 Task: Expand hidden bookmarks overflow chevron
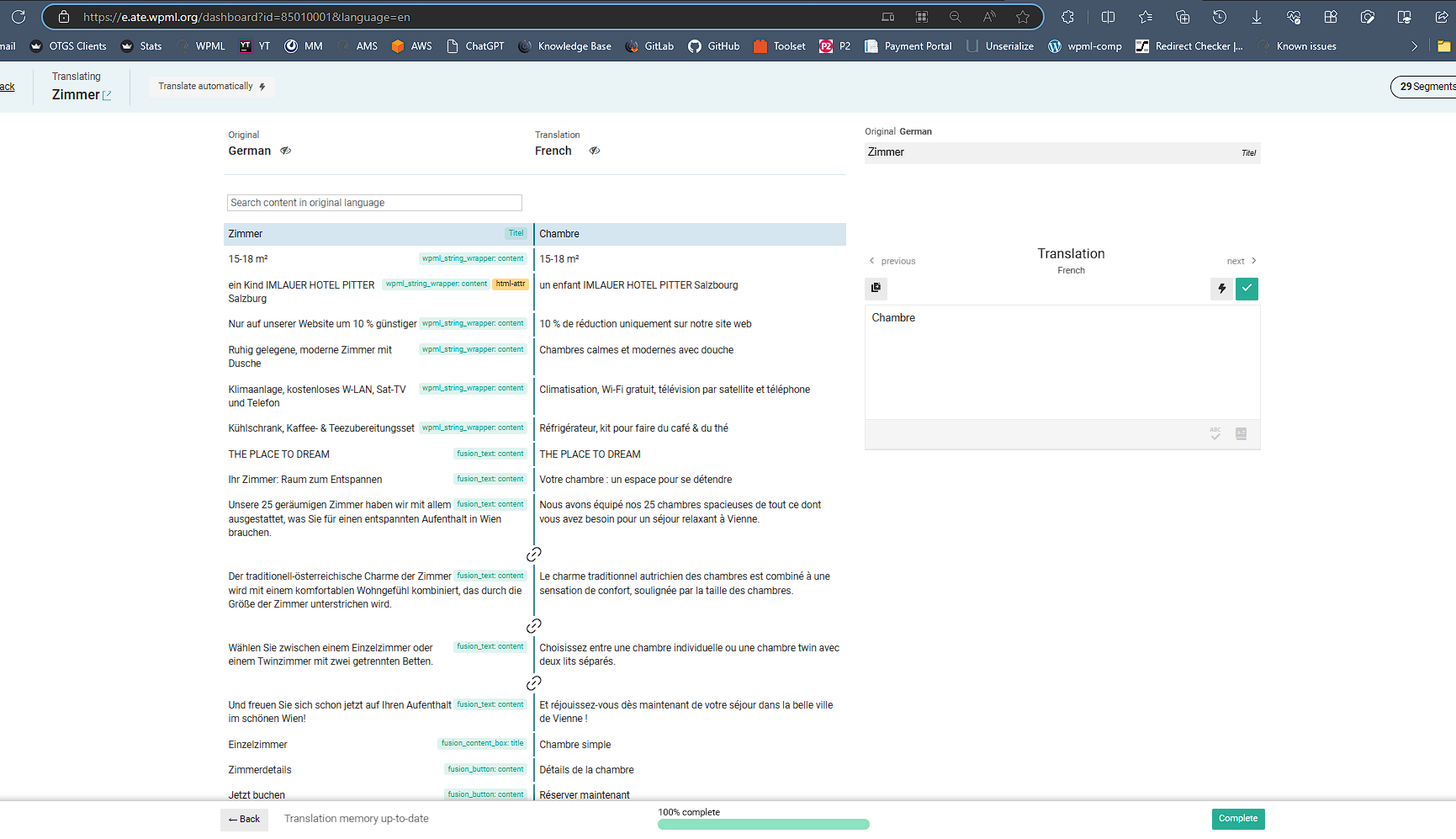click(x=1414, y=46)
